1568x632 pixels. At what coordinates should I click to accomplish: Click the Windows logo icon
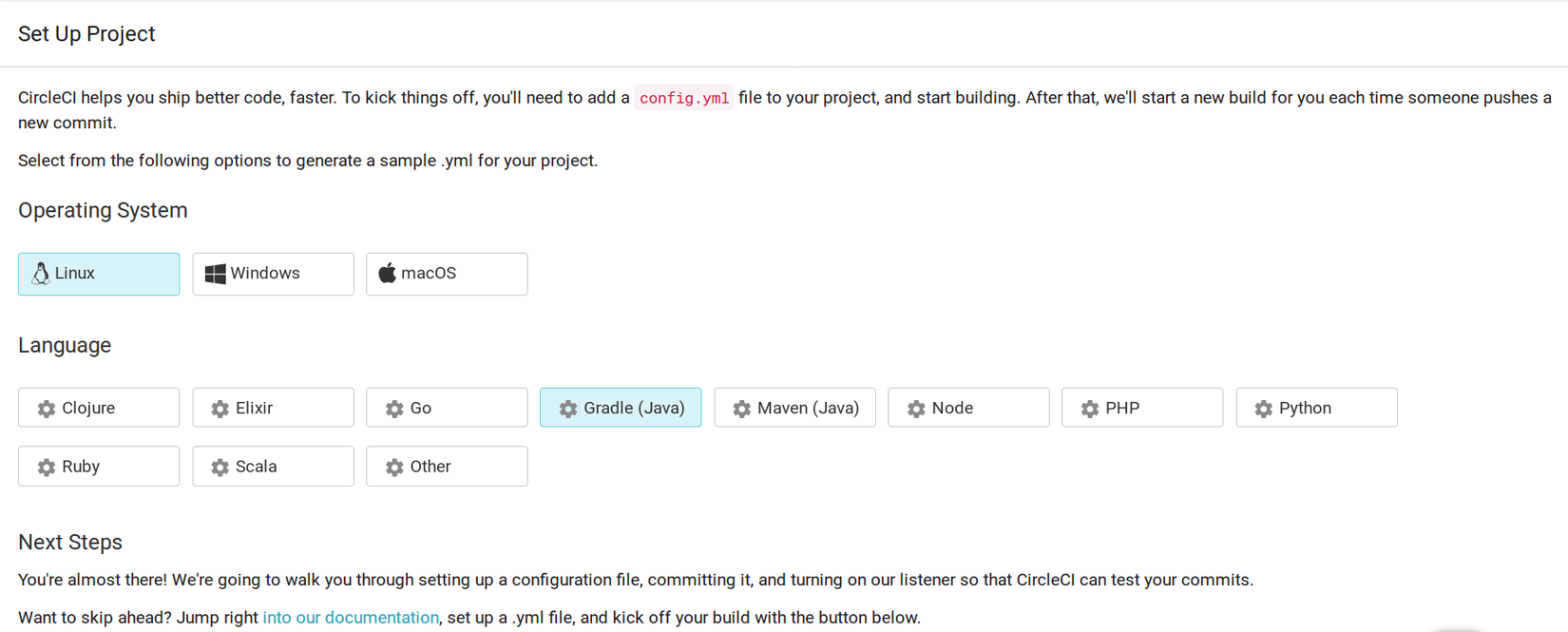pos(216,274)
